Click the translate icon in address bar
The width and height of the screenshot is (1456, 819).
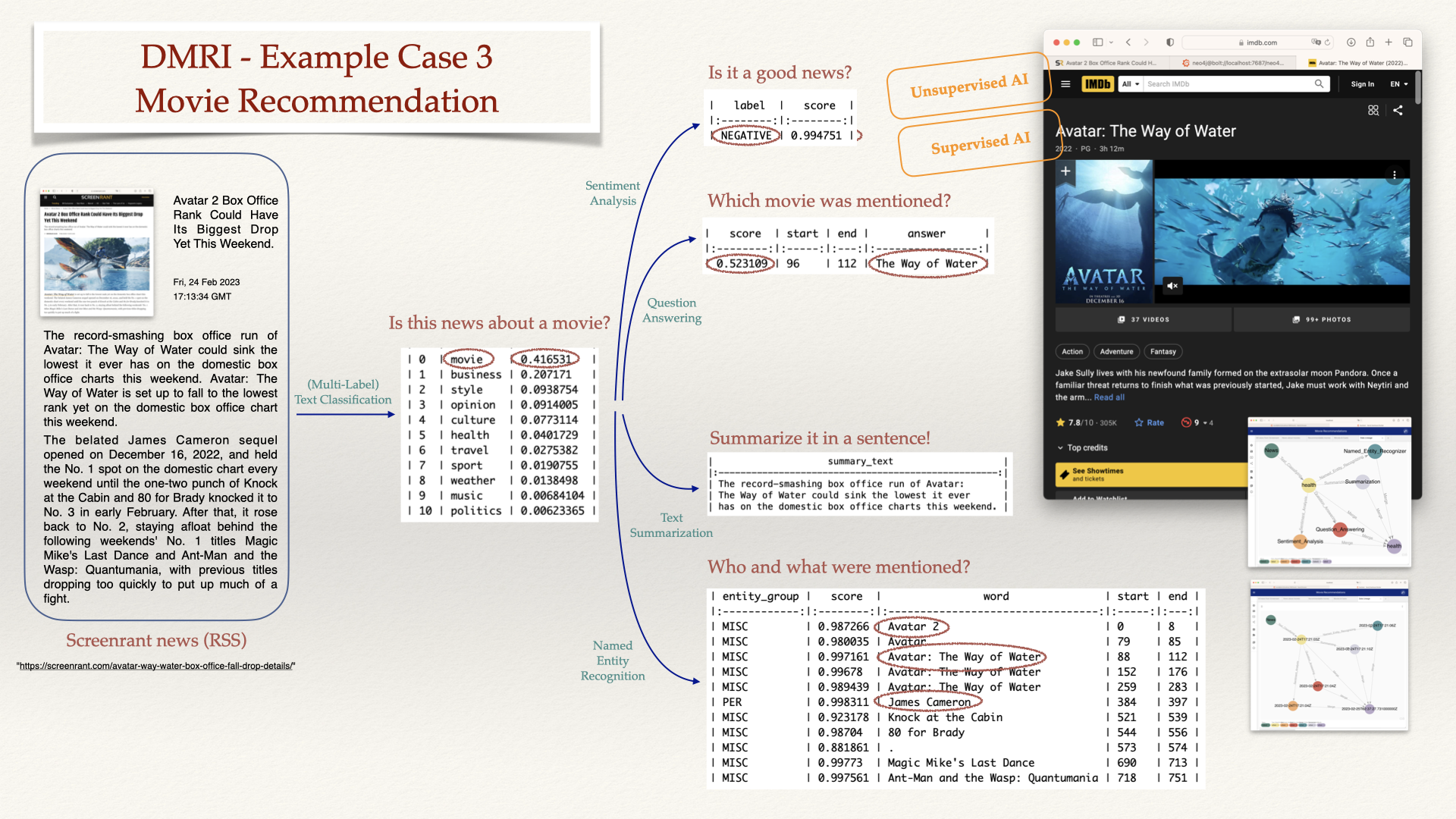tap(1316, 42)
